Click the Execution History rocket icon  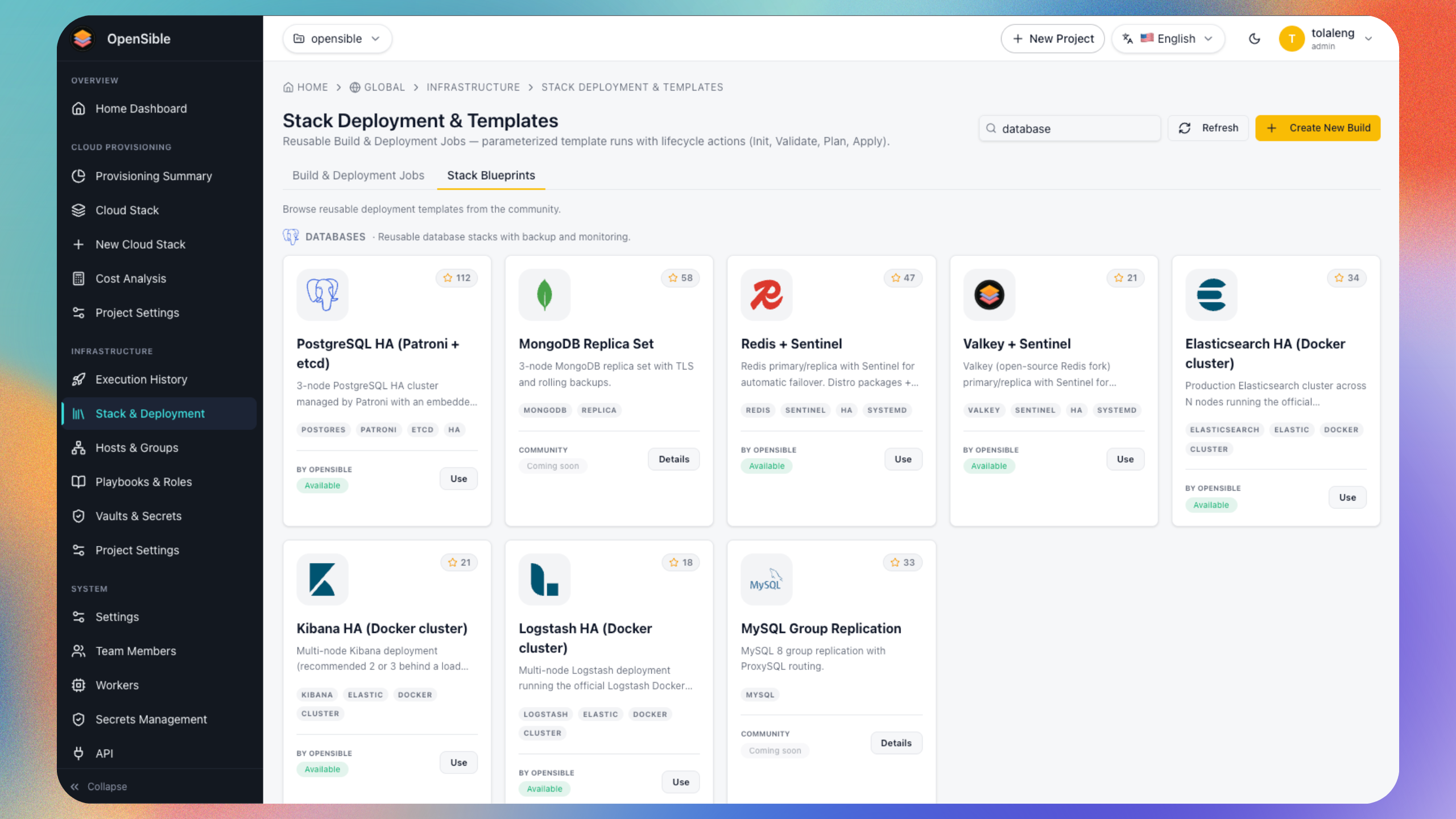coord(78,379)
